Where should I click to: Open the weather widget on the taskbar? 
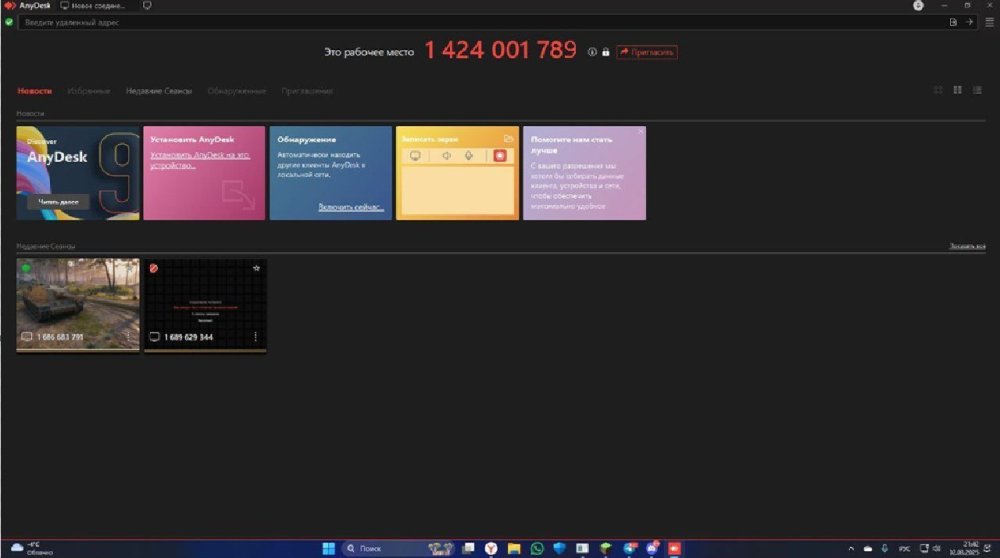coord(32,548)
